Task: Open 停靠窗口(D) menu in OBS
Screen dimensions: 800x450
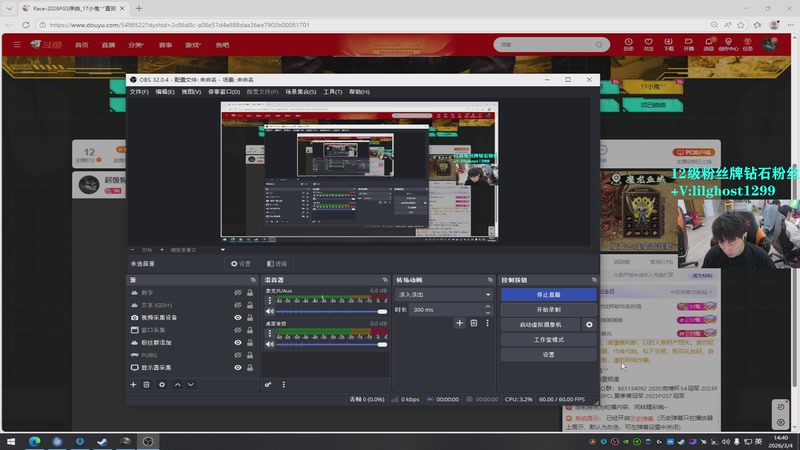Action: pos(224,92)
